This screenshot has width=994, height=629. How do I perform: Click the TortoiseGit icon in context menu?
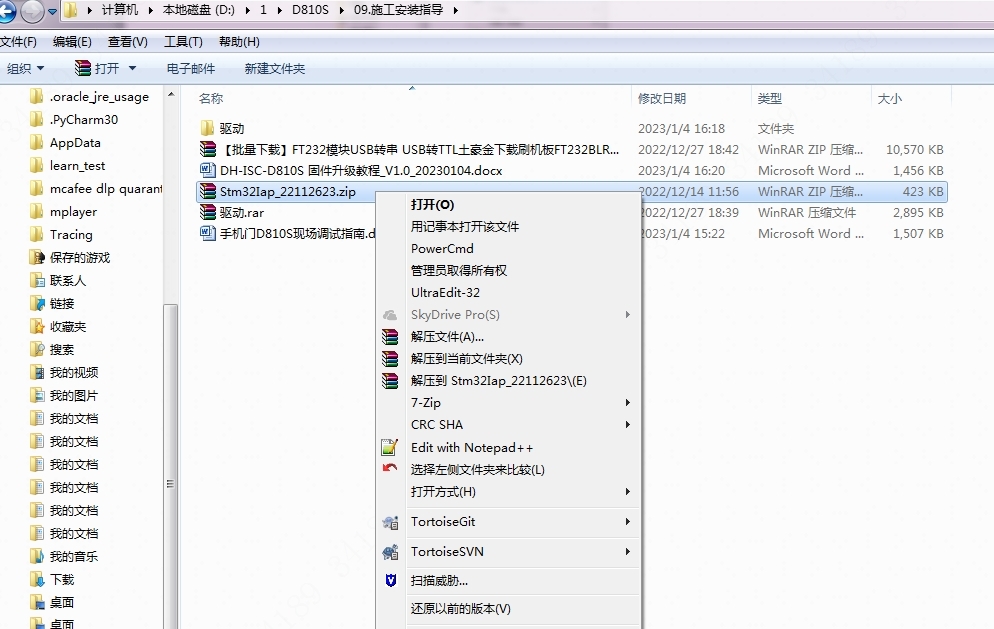tap(390, 522)
